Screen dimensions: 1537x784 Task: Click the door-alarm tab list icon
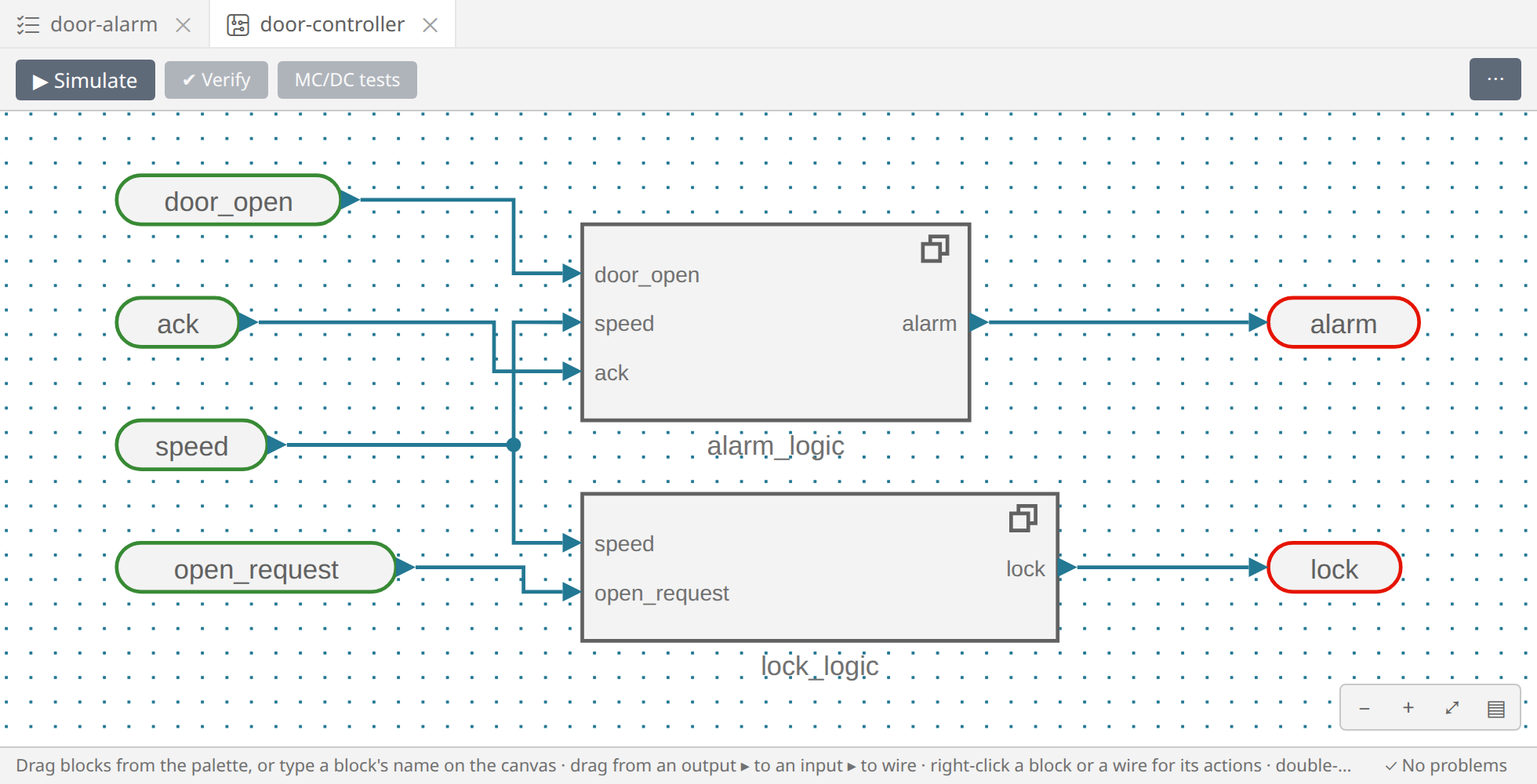(28, 25)
